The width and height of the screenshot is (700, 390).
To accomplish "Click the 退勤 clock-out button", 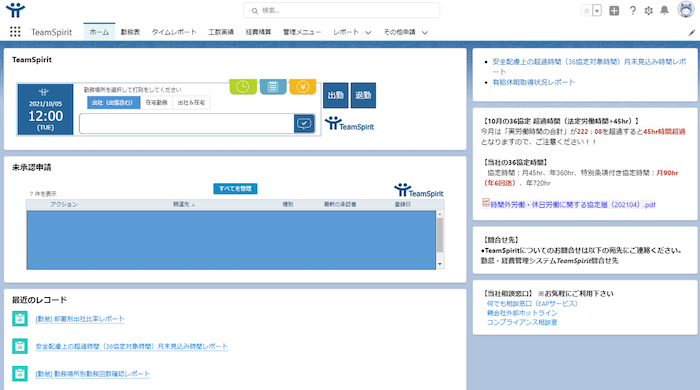I will tap(363, 95).
